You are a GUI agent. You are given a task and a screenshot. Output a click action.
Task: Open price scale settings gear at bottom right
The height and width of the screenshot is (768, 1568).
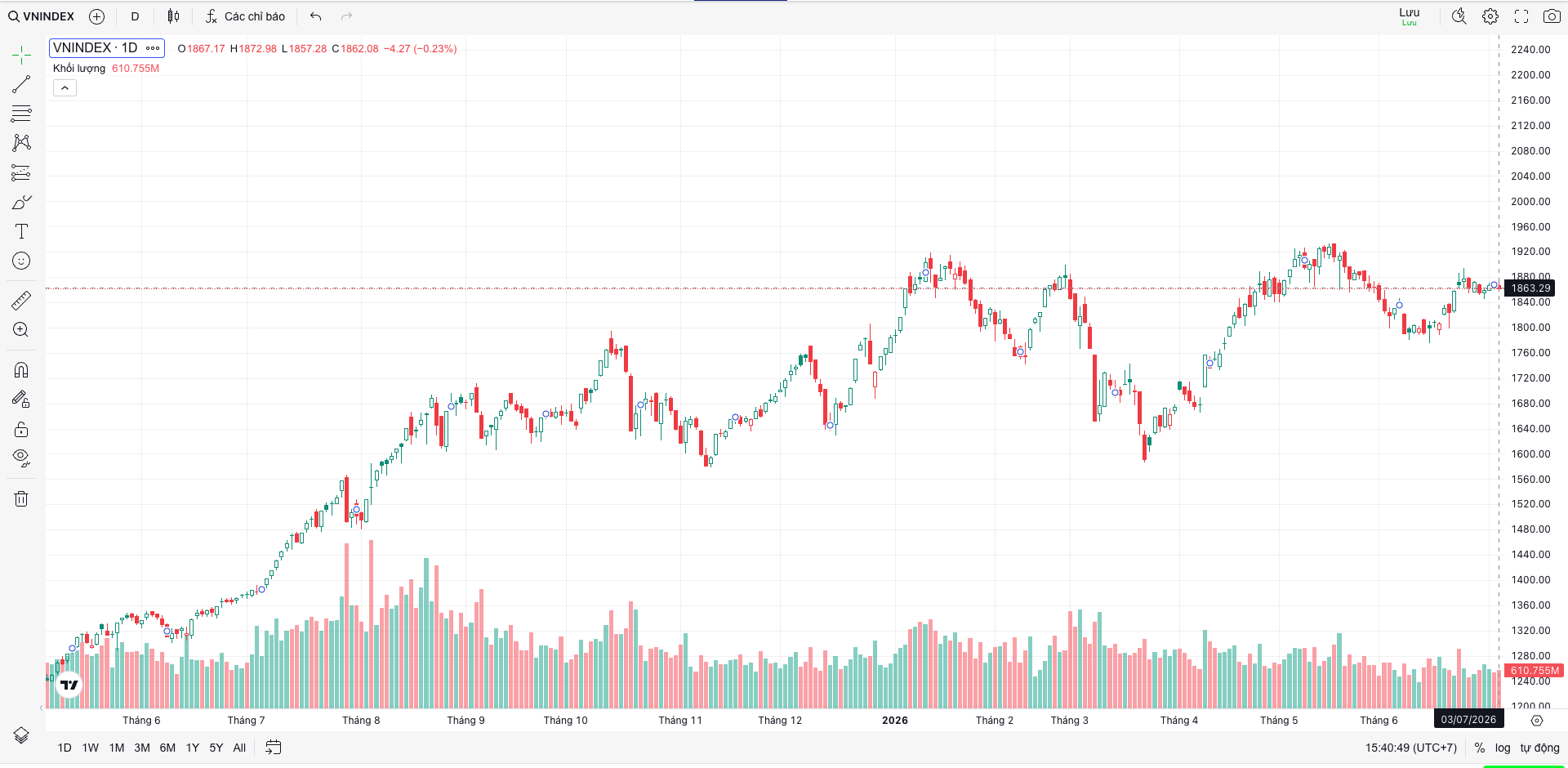coord(1537,721)
